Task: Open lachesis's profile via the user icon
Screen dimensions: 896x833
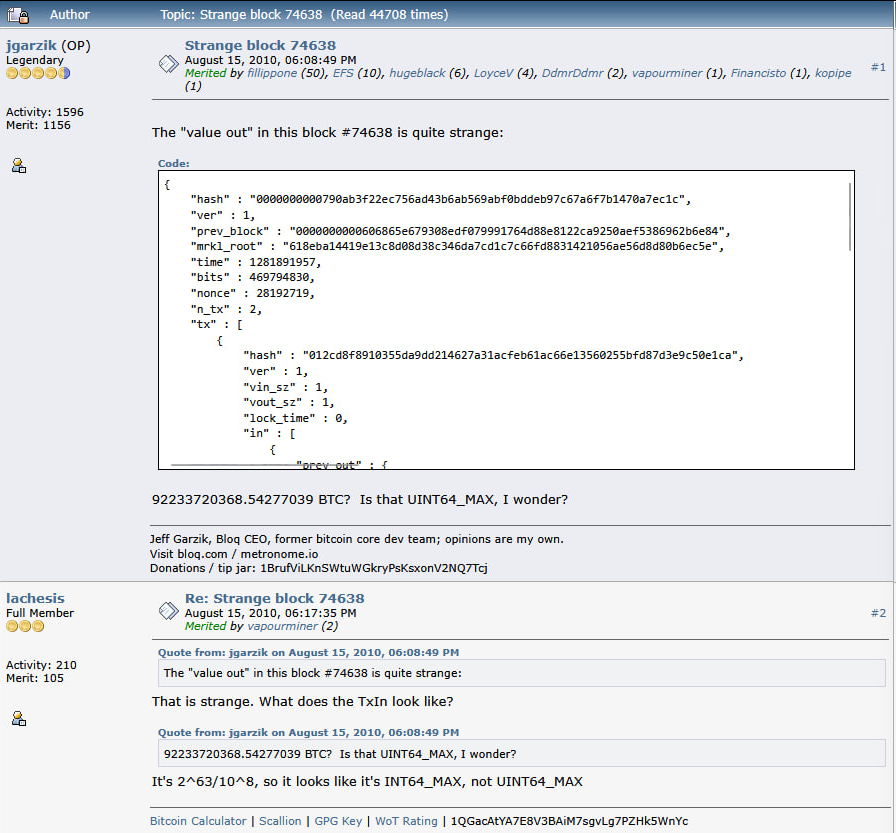Action: click(x=19, y=719)
